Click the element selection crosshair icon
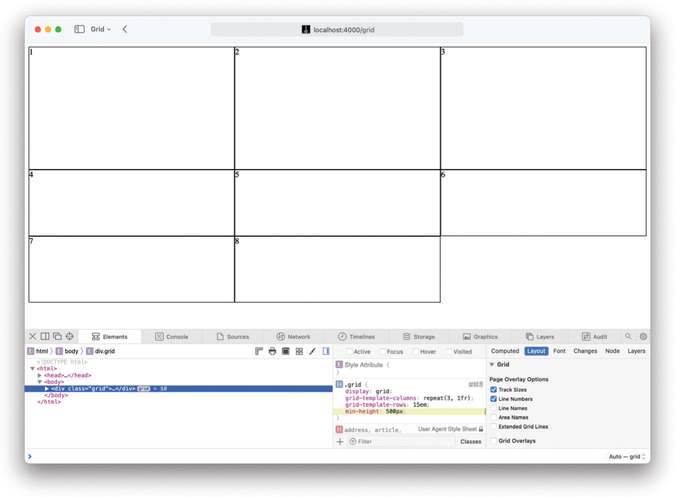 tap(70, 337)
